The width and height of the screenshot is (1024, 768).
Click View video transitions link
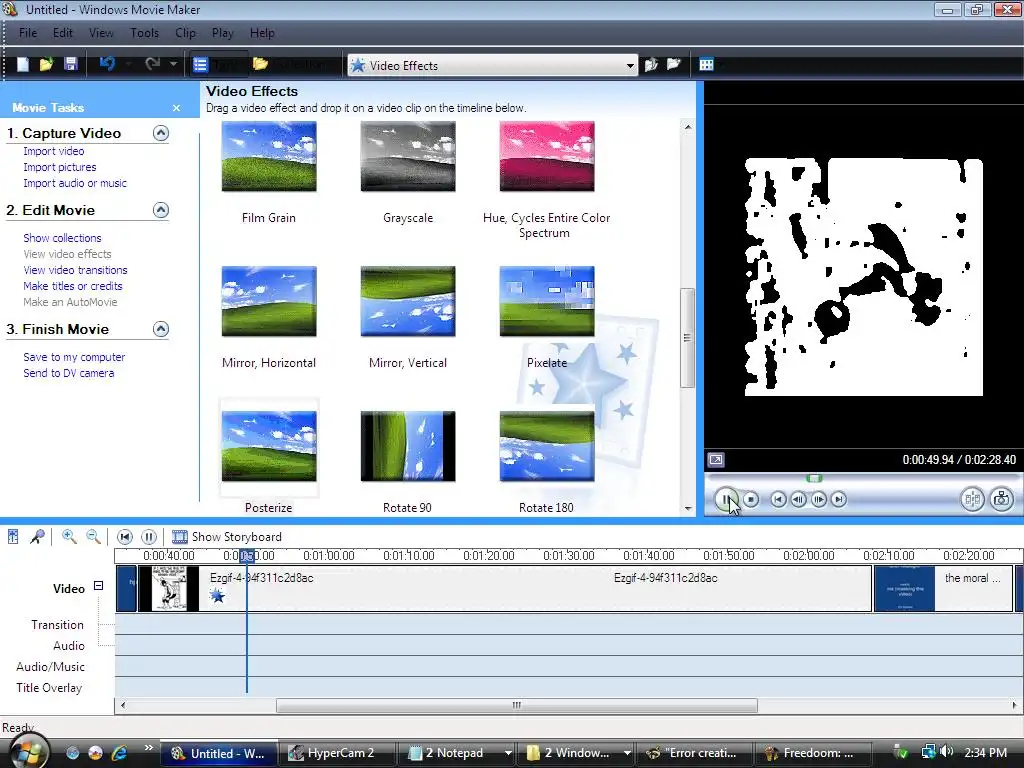click(75, 270)
